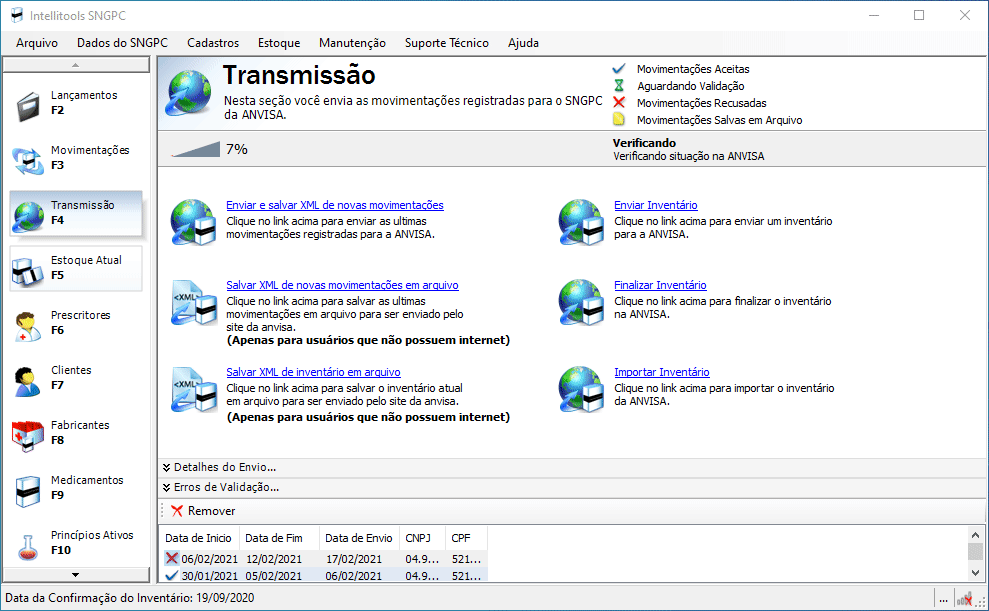Click the network status icon in status bar
This screenshot has height=611, width=989.
point(965,599)
